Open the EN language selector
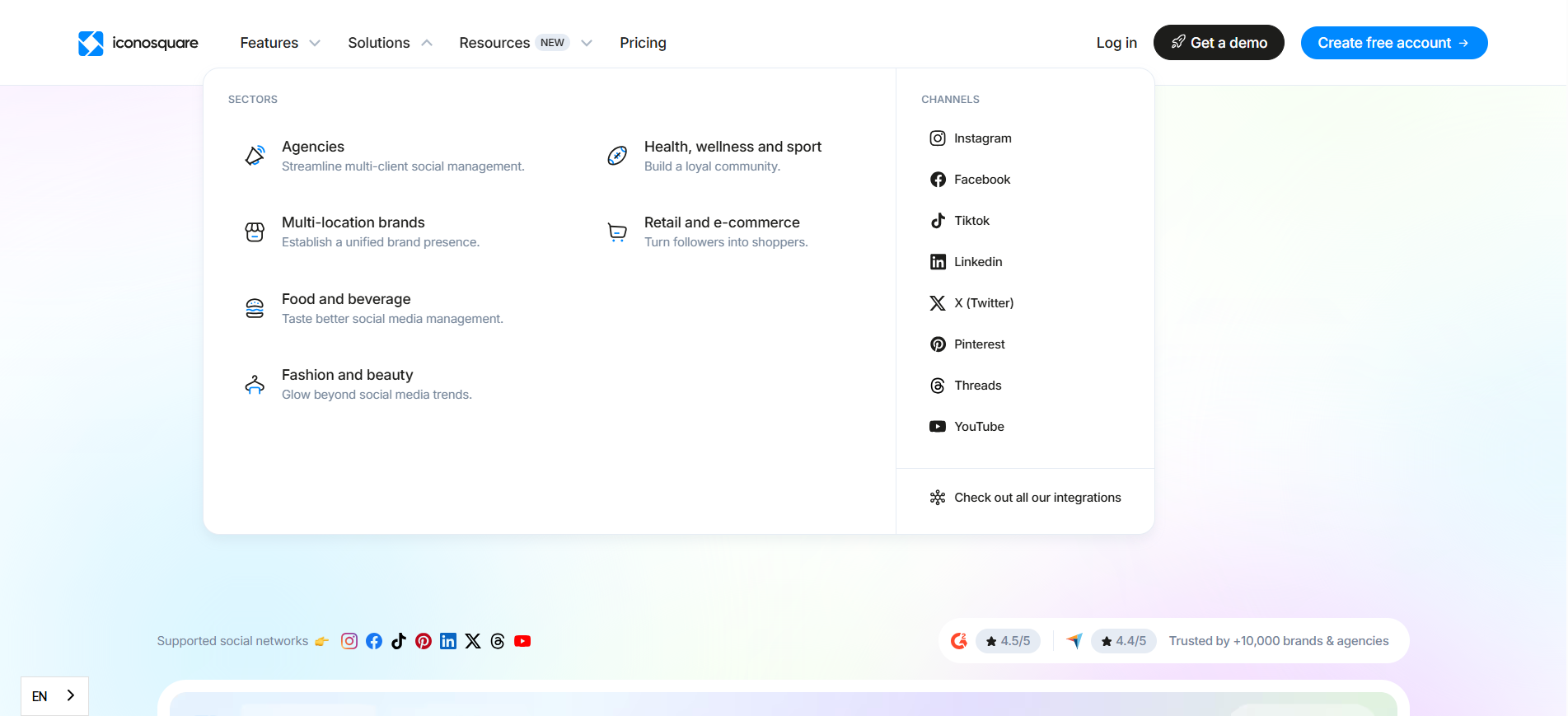The height and width of the screenshot is (716, 1568). click(54, 696)
